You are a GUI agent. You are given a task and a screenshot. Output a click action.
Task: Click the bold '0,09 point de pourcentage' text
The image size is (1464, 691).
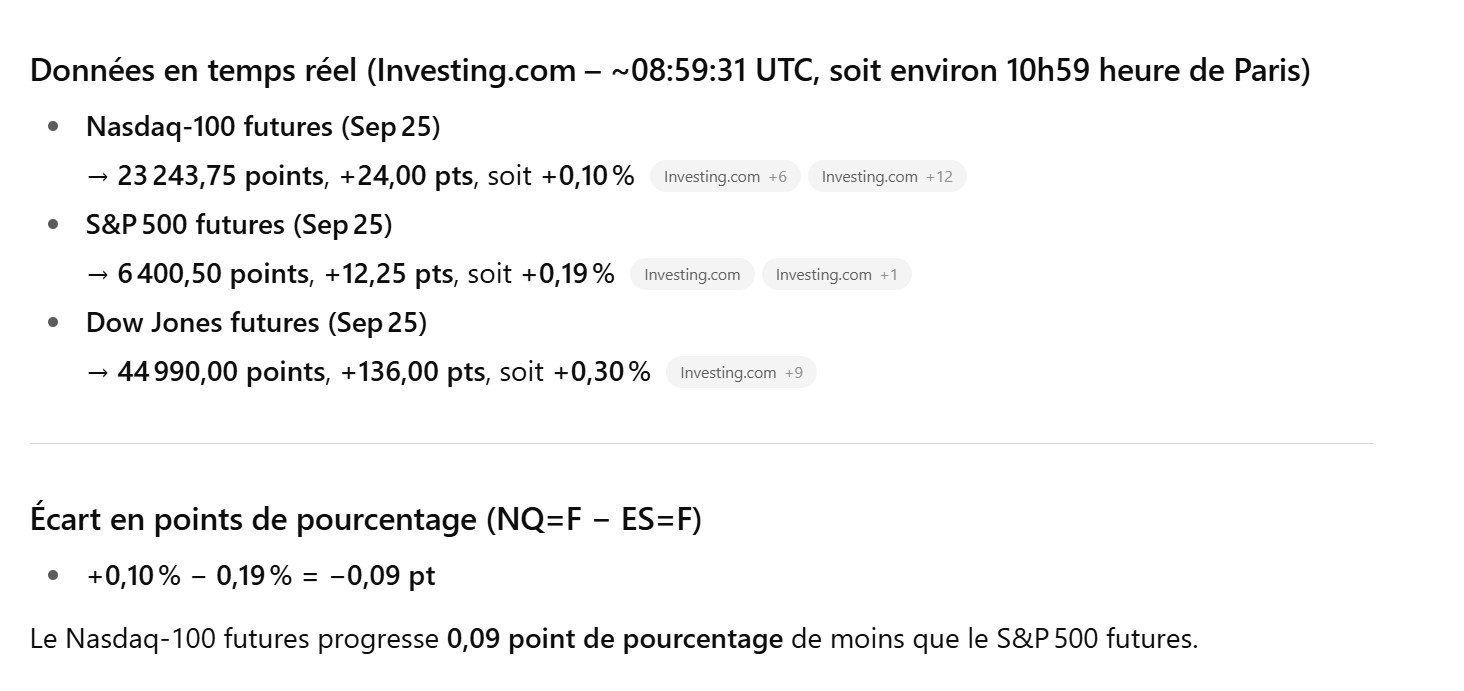pos(614,639)
